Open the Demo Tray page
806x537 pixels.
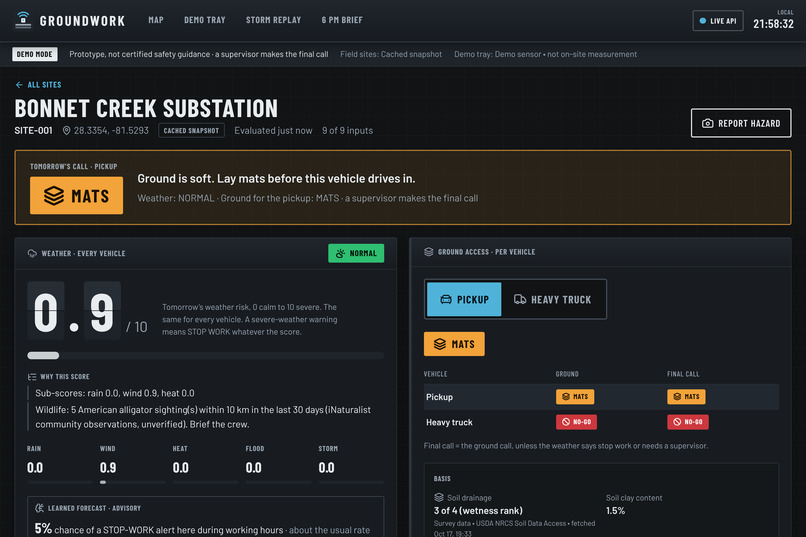point(205,20)
